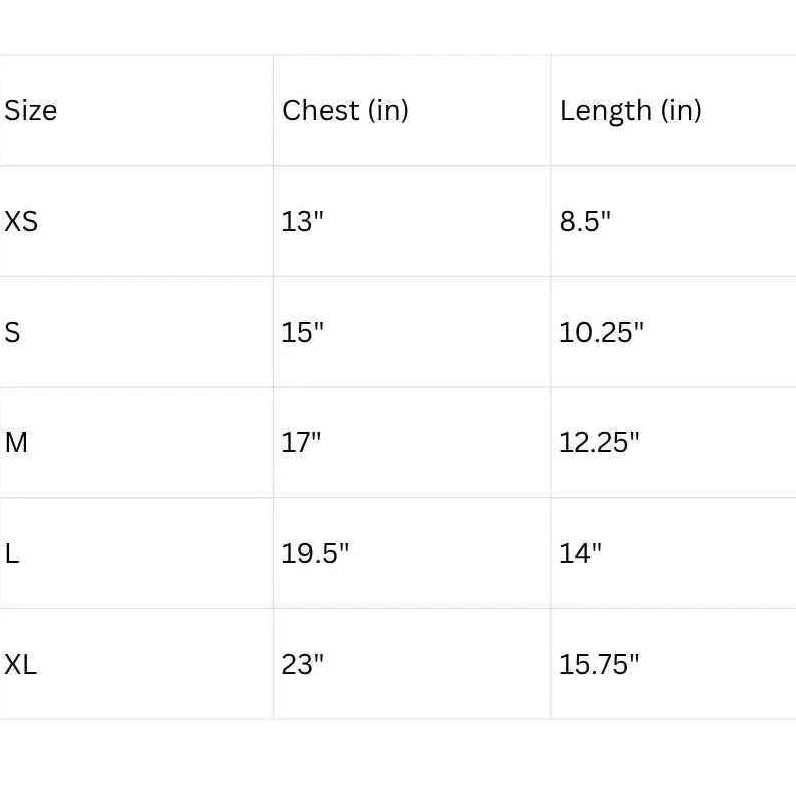Click the 19.5" chest value
This screenshot has height=796, width=796.
(315, 553)
